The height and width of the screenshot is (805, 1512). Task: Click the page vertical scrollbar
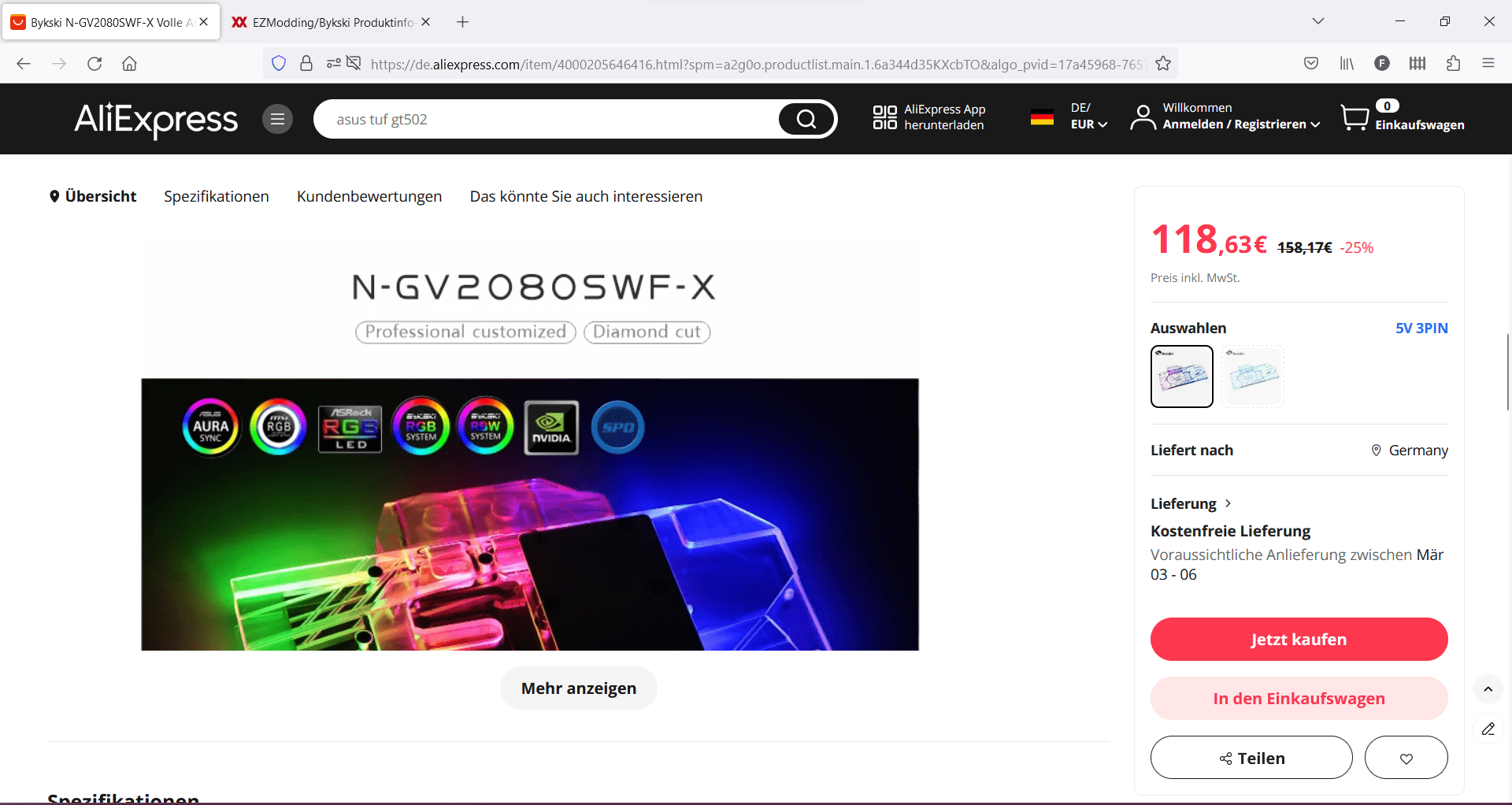pyautogui.click(x=1508, y=372)
